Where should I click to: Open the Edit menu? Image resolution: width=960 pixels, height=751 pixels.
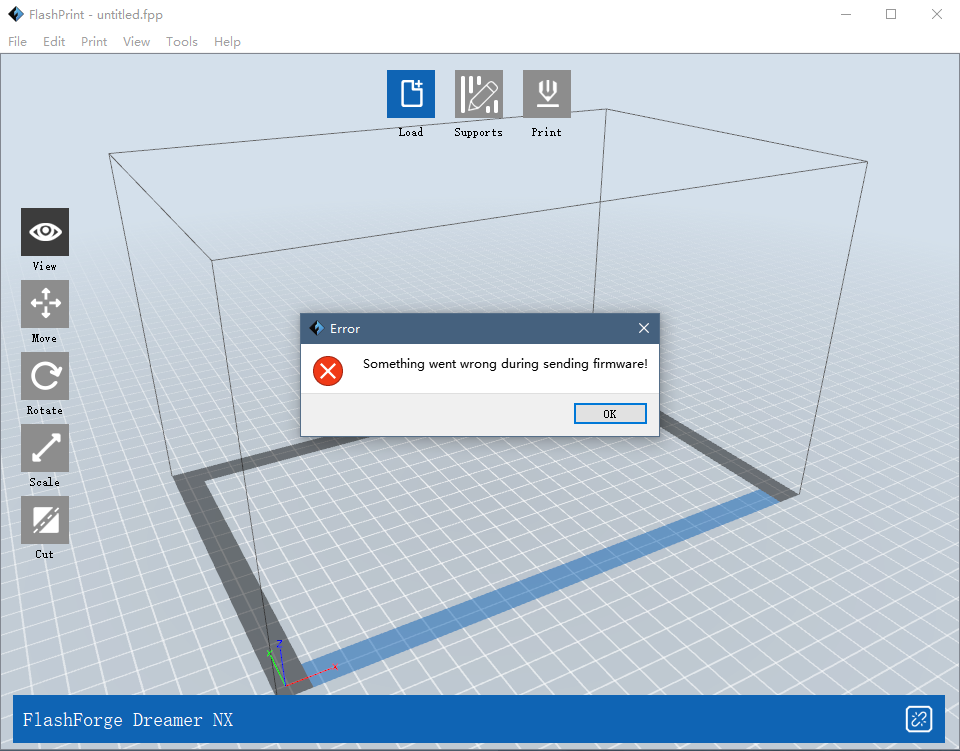point(53,42)
